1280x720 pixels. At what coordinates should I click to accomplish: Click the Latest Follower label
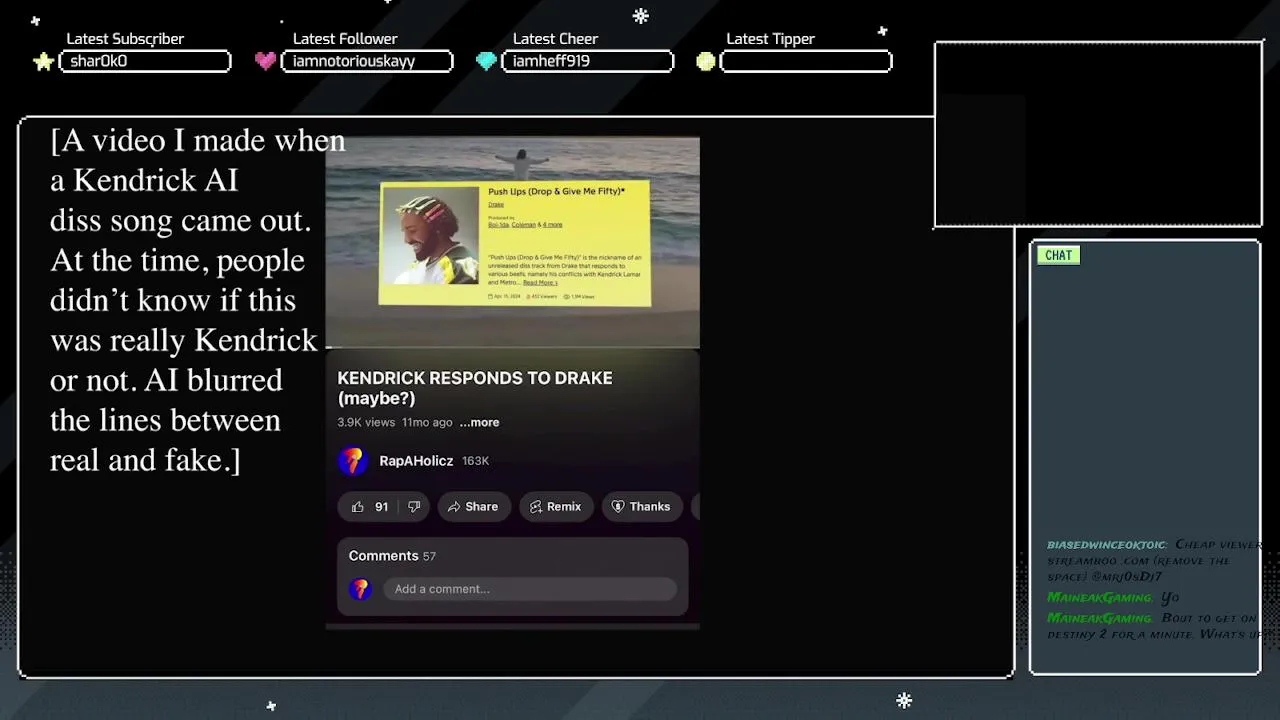tap(345, 39)
